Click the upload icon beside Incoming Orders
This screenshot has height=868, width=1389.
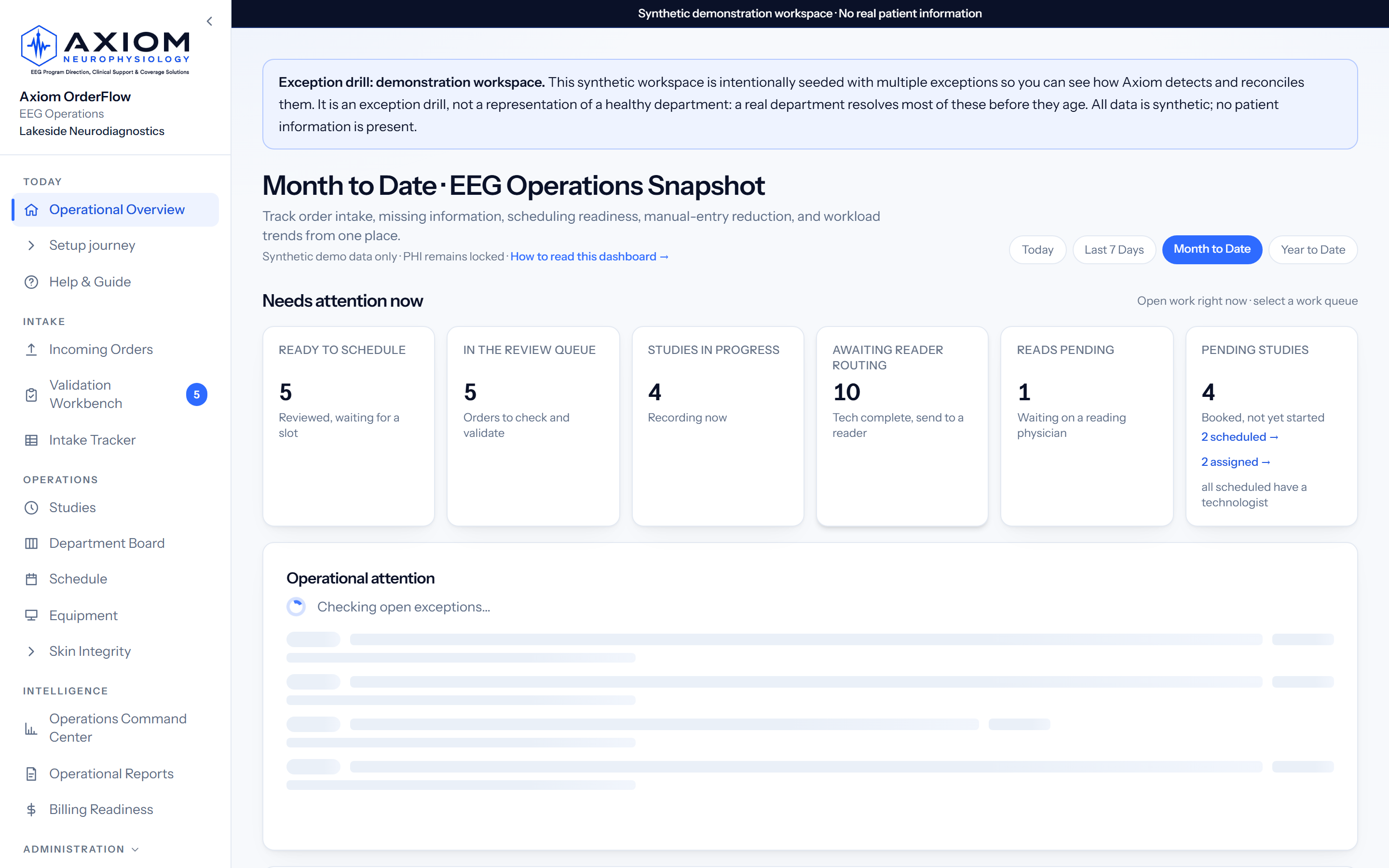pyautogui.click(x=31, y=349)
